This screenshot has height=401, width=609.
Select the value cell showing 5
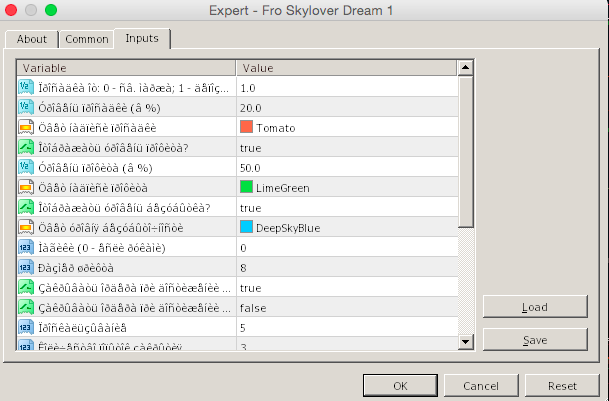347,328
